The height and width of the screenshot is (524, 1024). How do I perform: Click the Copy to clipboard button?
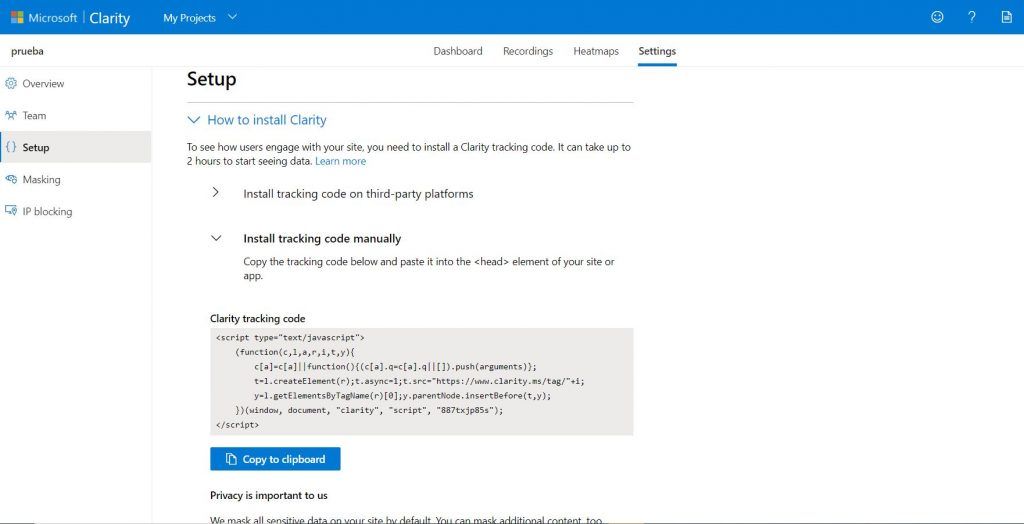click(x=275, y=459)
